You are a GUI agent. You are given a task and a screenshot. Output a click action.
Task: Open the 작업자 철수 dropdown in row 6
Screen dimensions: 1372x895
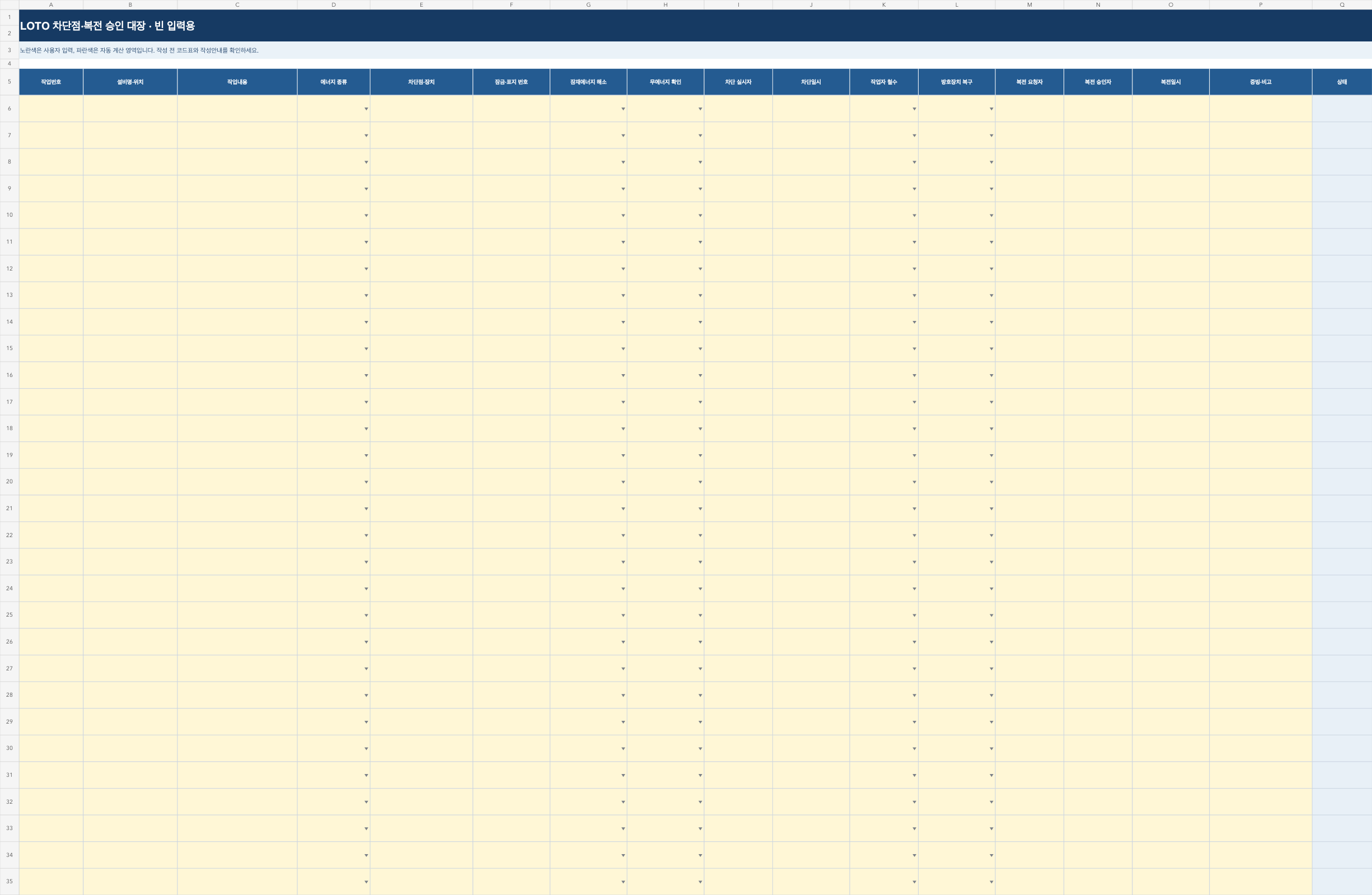click(x=914, y=109)
